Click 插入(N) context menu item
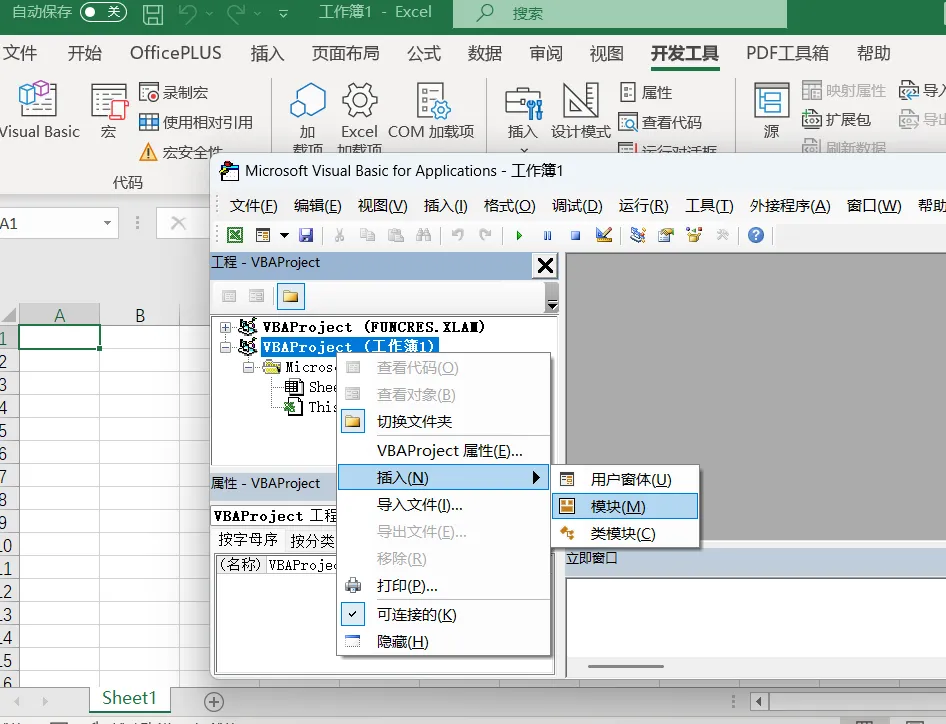 coord(443,478)
